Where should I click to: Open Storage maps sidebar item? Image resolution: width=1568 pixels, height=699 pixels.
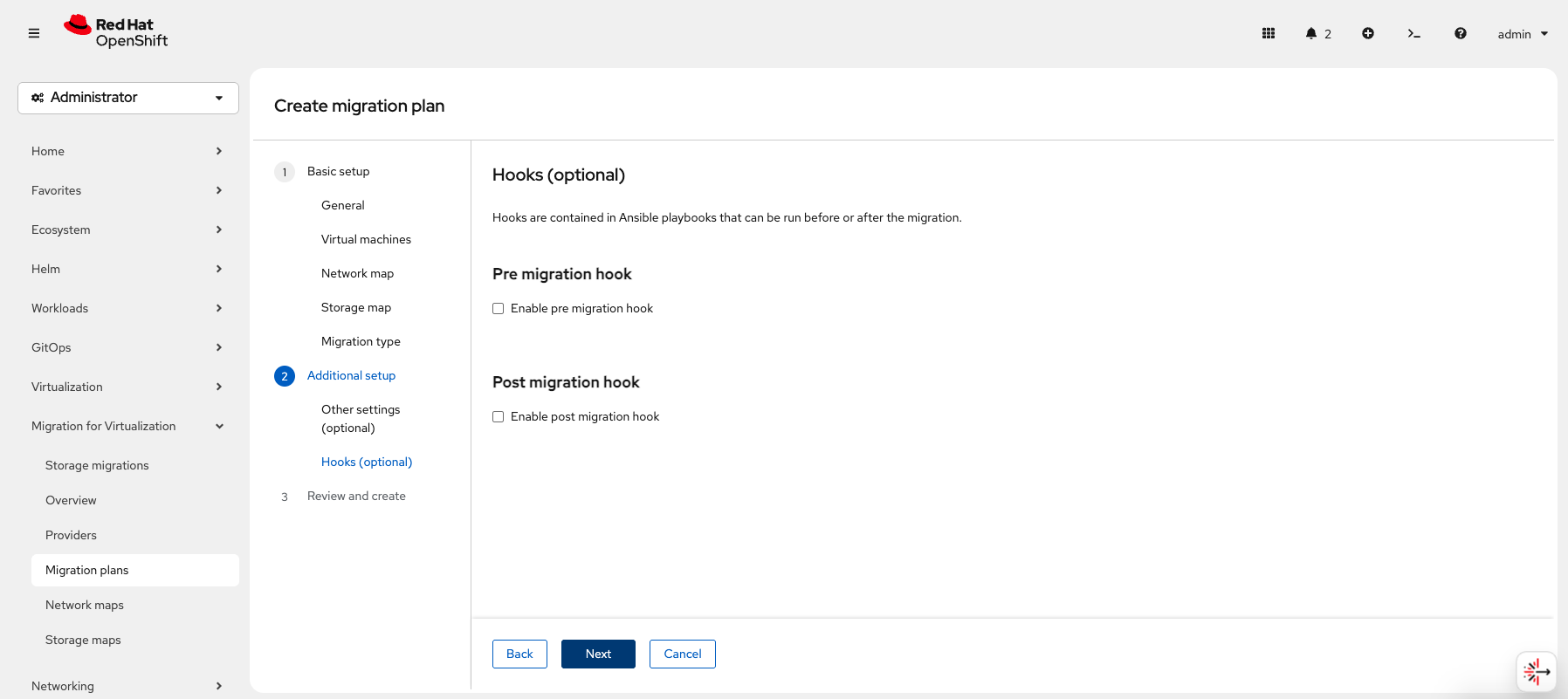pyautogui.click(x=83, y=640)
